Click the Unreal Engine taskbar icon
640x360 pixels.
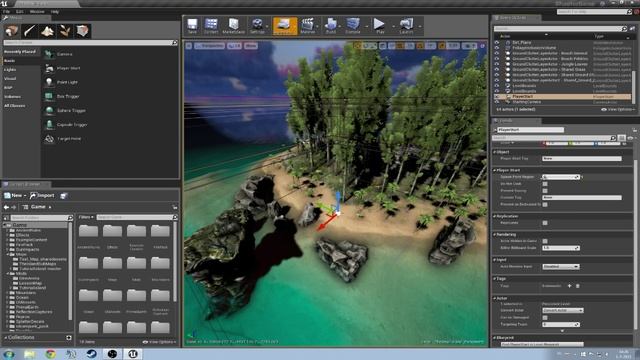133,354
